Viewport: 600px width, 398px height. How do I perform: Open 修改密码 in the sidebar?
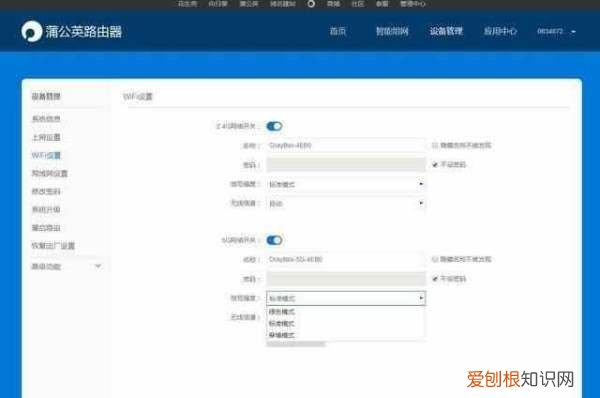tap(46, 191)
